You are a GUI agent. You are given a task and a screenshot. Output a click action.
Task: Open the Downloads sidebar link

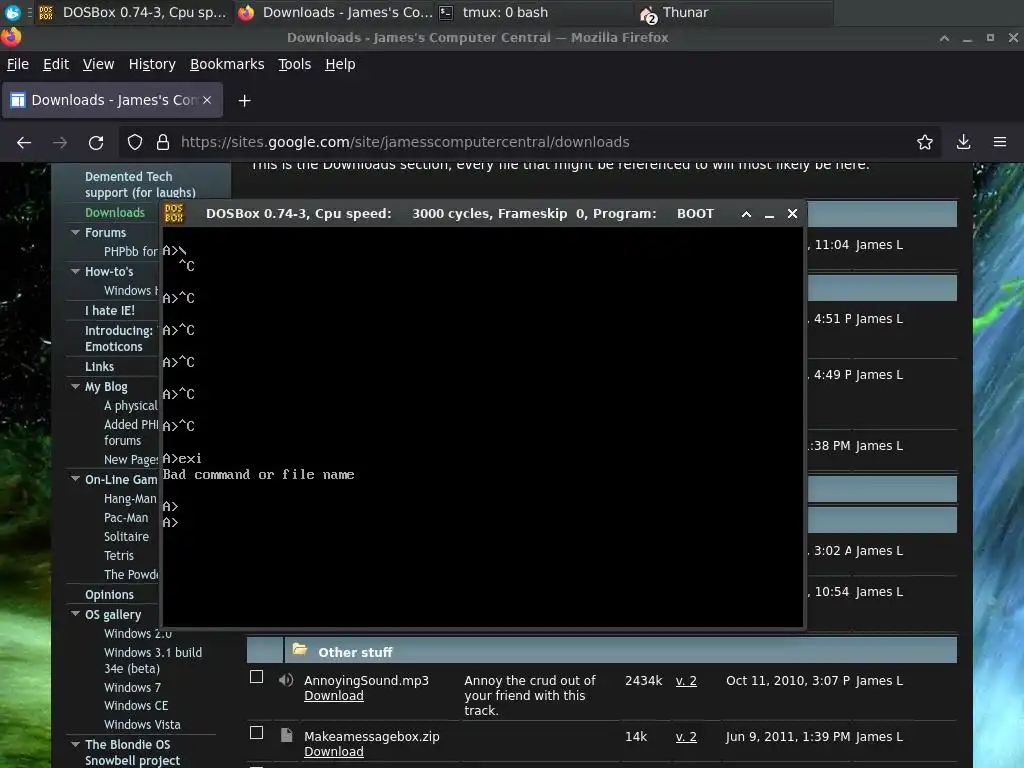(x=115, y=212)
